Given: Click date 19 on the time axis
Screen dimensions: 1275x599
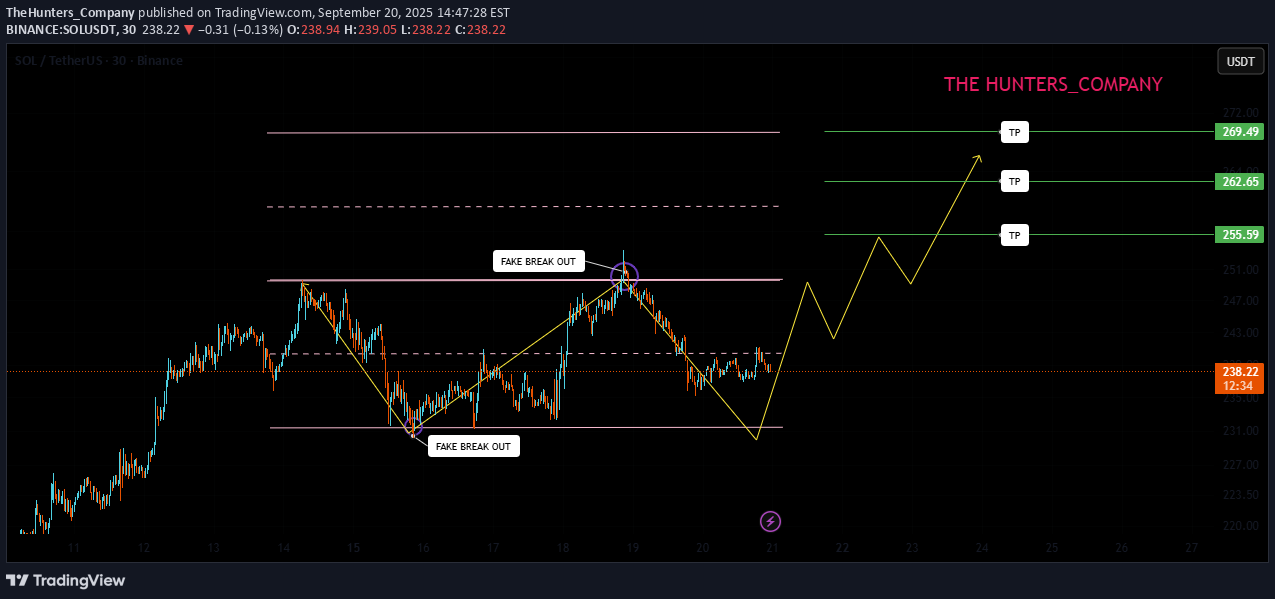Looking at the screenshot, I should point(633,549).
